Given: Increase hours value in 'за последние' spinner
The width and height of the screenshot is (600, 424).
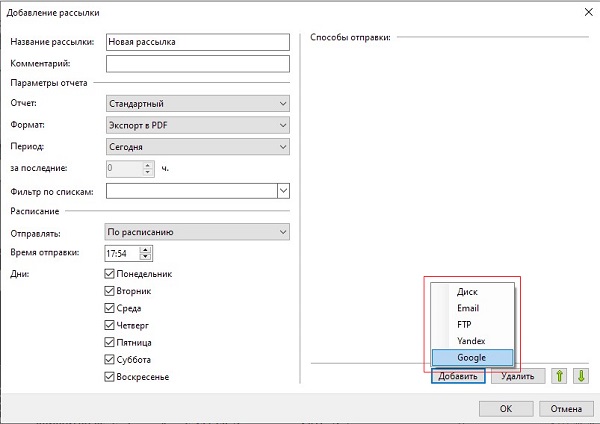Looking at the screenshot, I should point(148,165).
